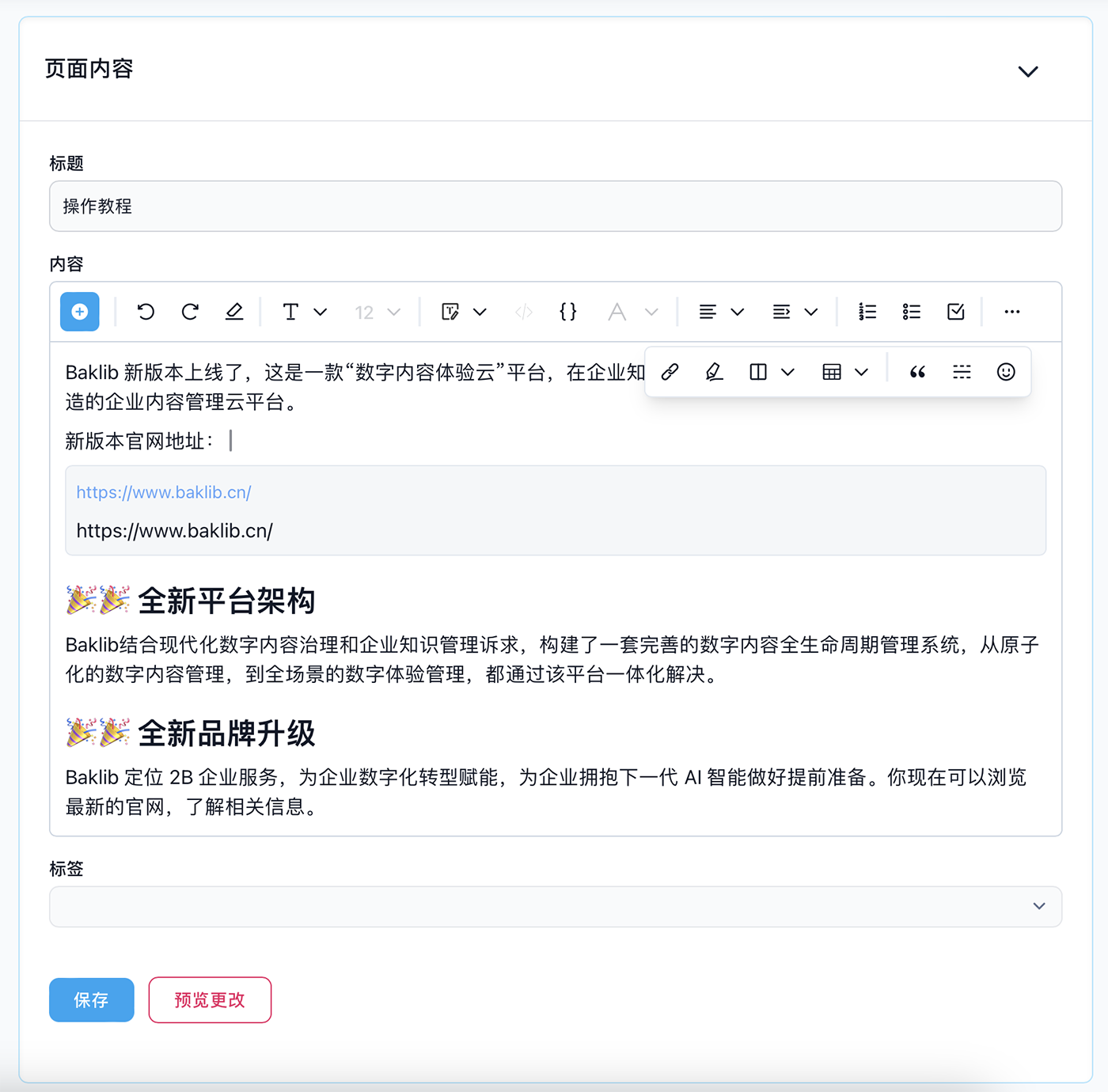Viewport: 1108px width, 1092px height.
Task: Click the table grid icon
Action: (x=832, y=372)
